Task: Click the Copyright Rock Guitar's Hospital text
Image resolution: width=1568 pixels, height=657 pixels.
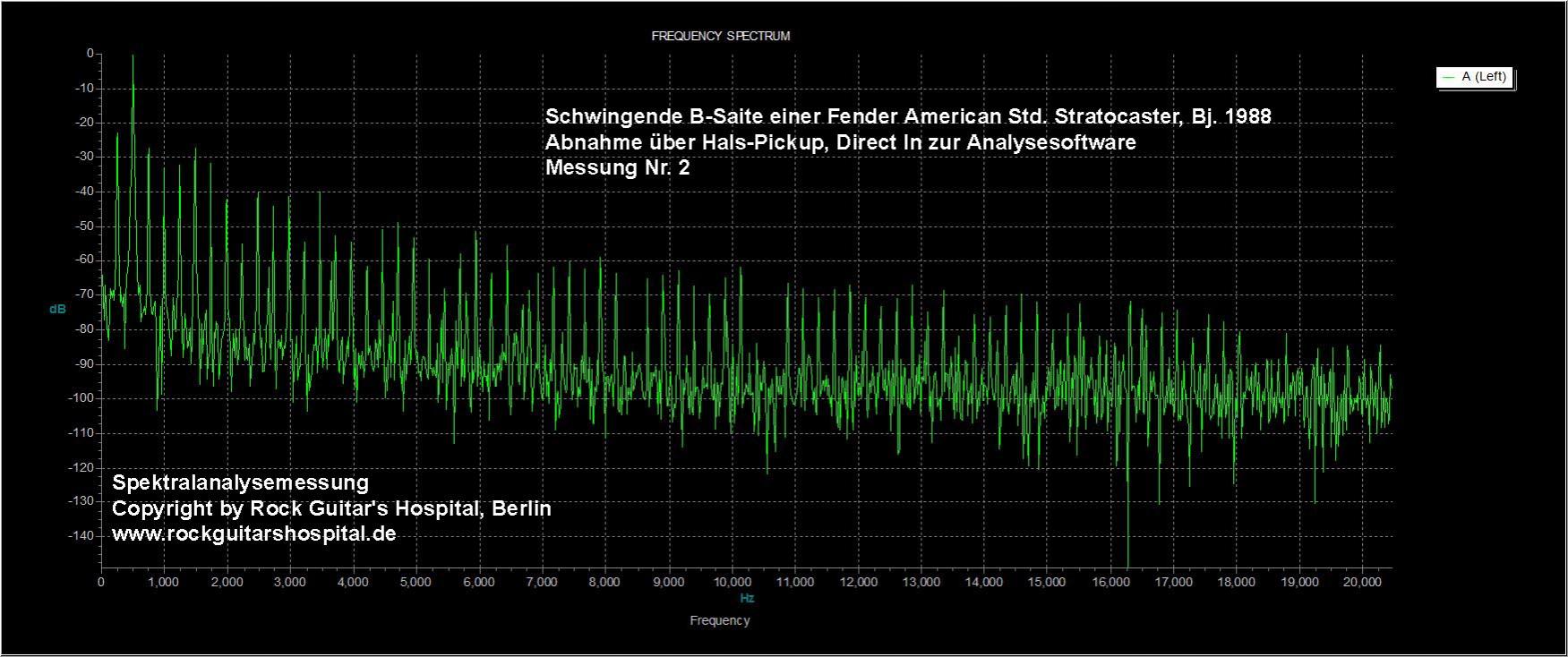Action: coord(331,508)
